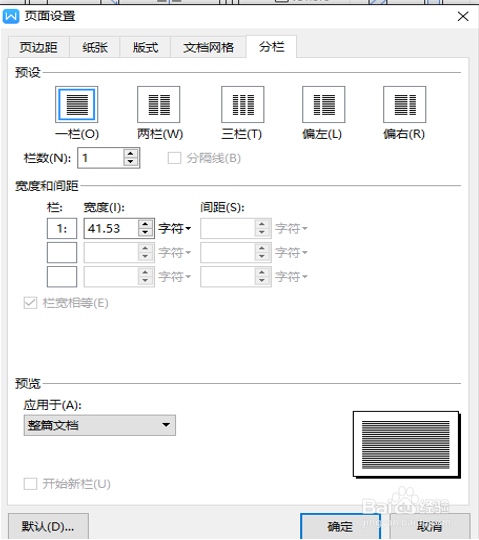Open the column 1 间距 字符 unit dropdown
This screenshot has height=540, width=479.
coord(291,228)
